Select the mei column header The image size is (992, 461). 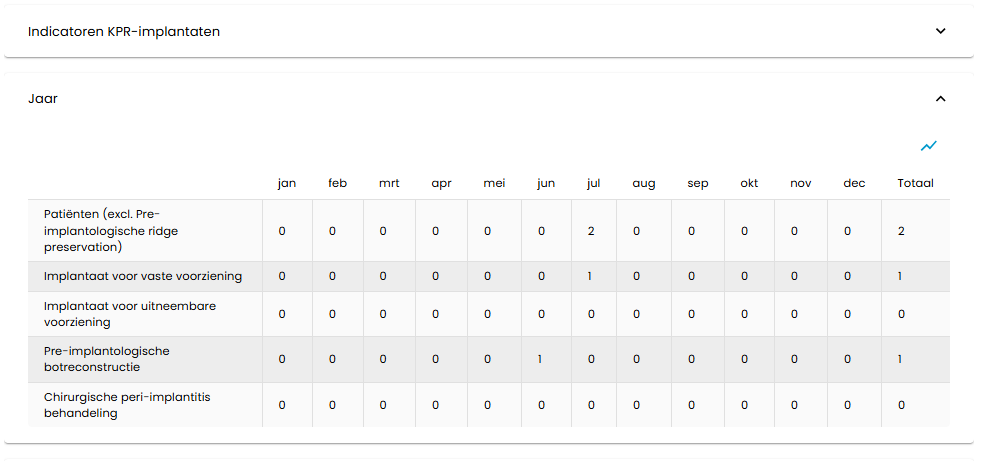point(494,184)
